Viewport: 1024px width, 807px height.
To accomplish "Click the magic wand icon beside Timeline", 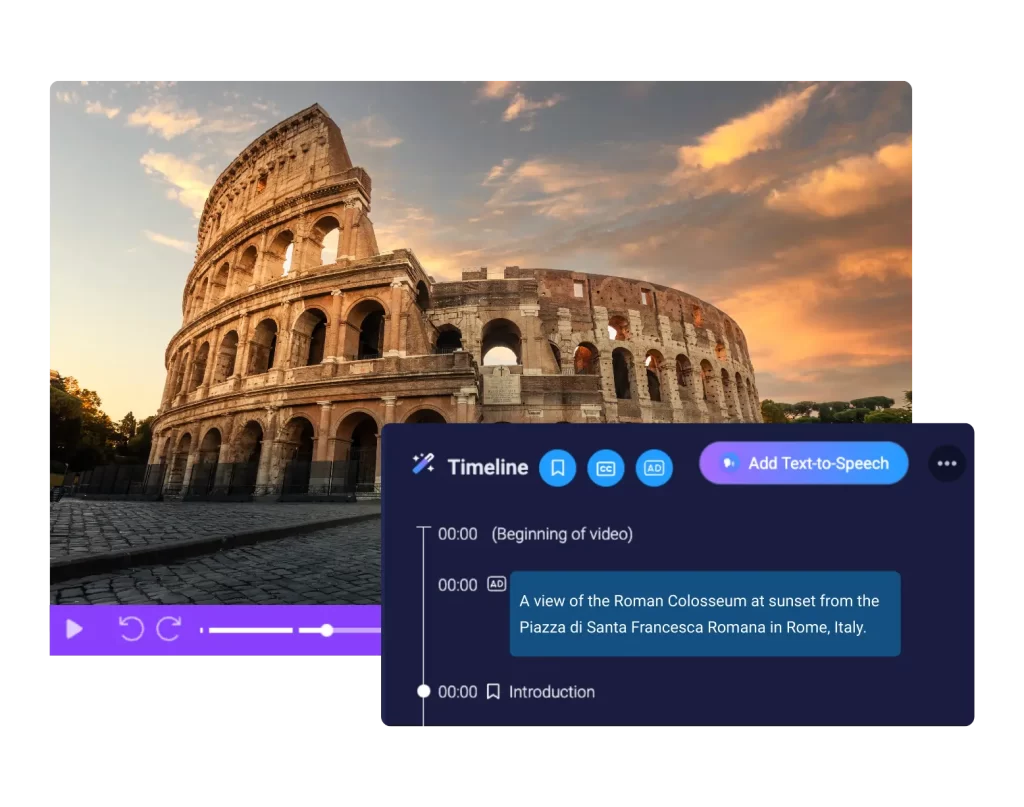I will coord(423,464).
